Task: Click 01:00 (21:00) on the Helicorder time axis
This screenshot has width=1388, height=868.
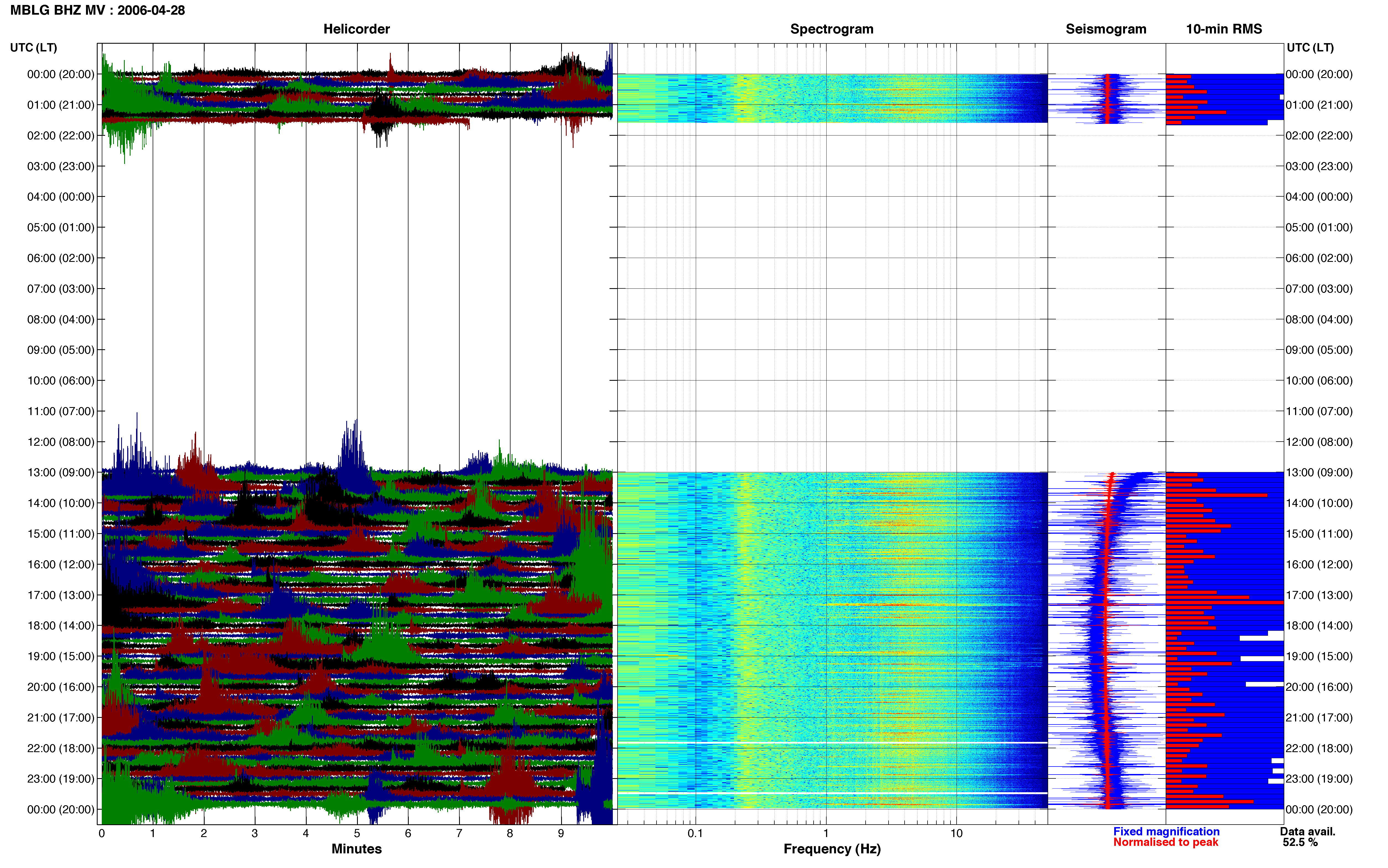Action: pyautogui.click(x=61, y=105)
